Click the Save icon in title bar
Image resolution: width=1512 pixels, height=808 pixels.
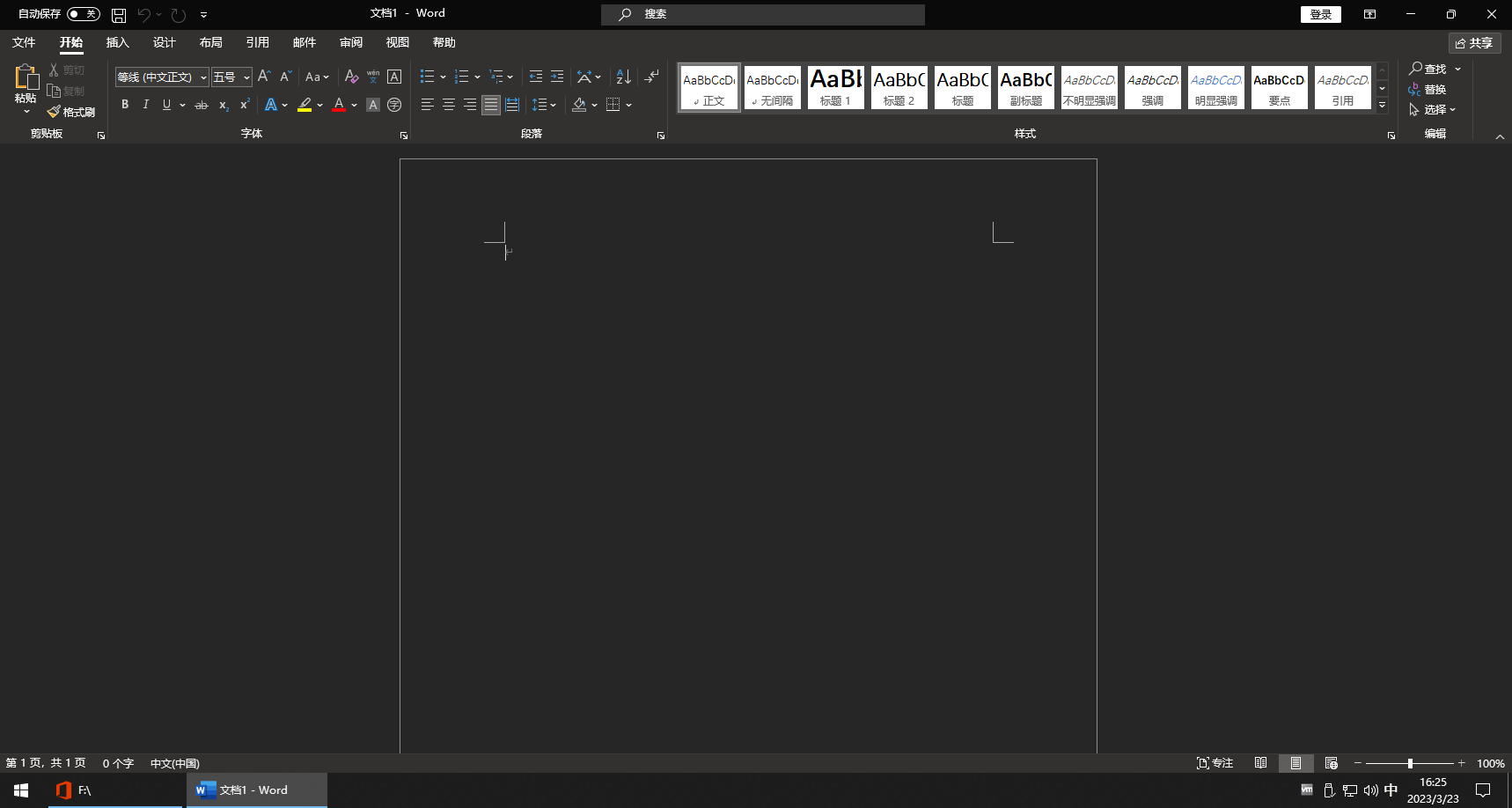(x=119, y=15)
